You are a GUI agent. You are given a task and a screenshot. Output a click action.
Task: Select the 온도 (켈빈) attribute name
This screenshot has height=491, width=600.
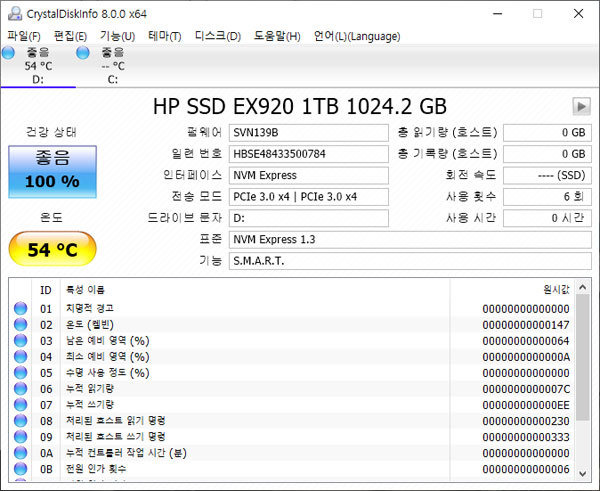point(90,325)
